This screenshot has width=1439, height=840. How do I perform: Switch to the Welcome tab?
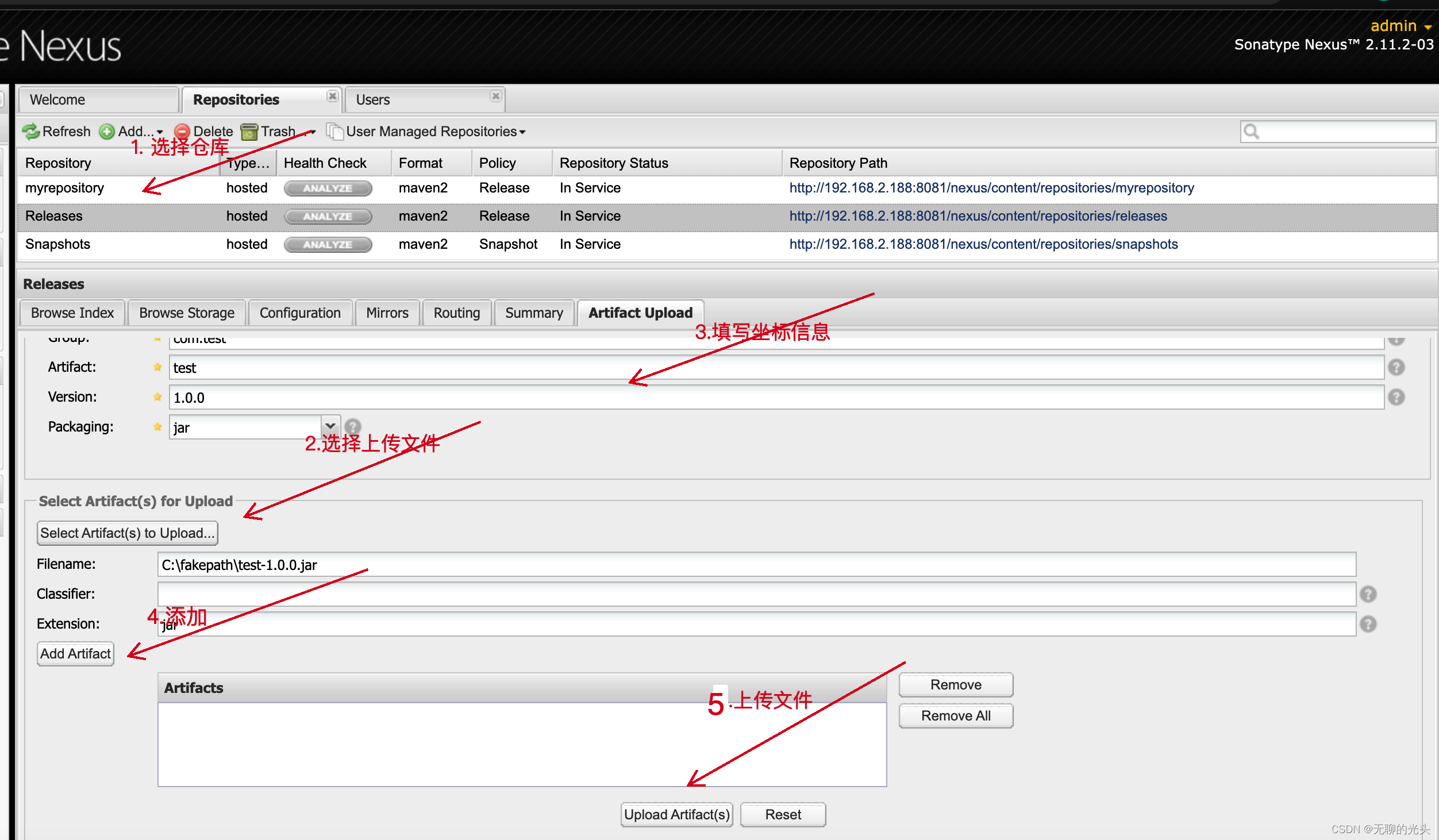[x=98, y=100]
